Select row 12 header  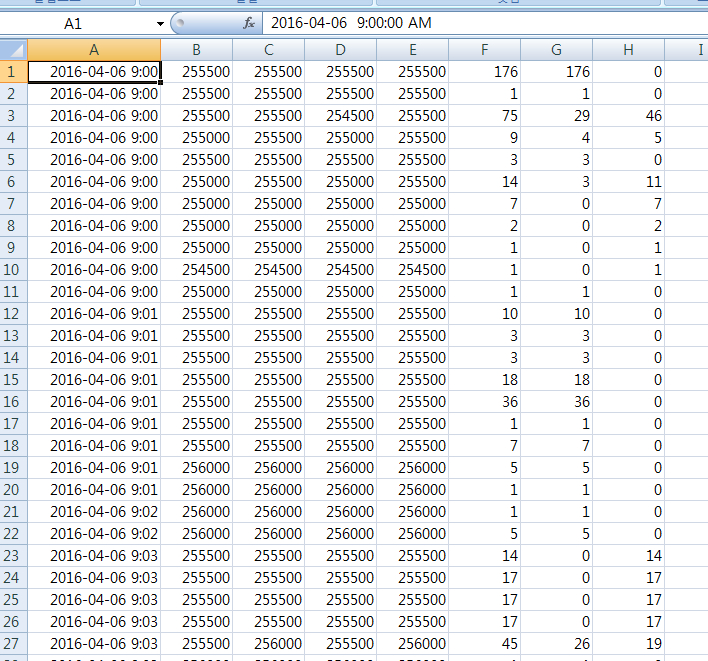pyautogui.click(x=13, y=313)
